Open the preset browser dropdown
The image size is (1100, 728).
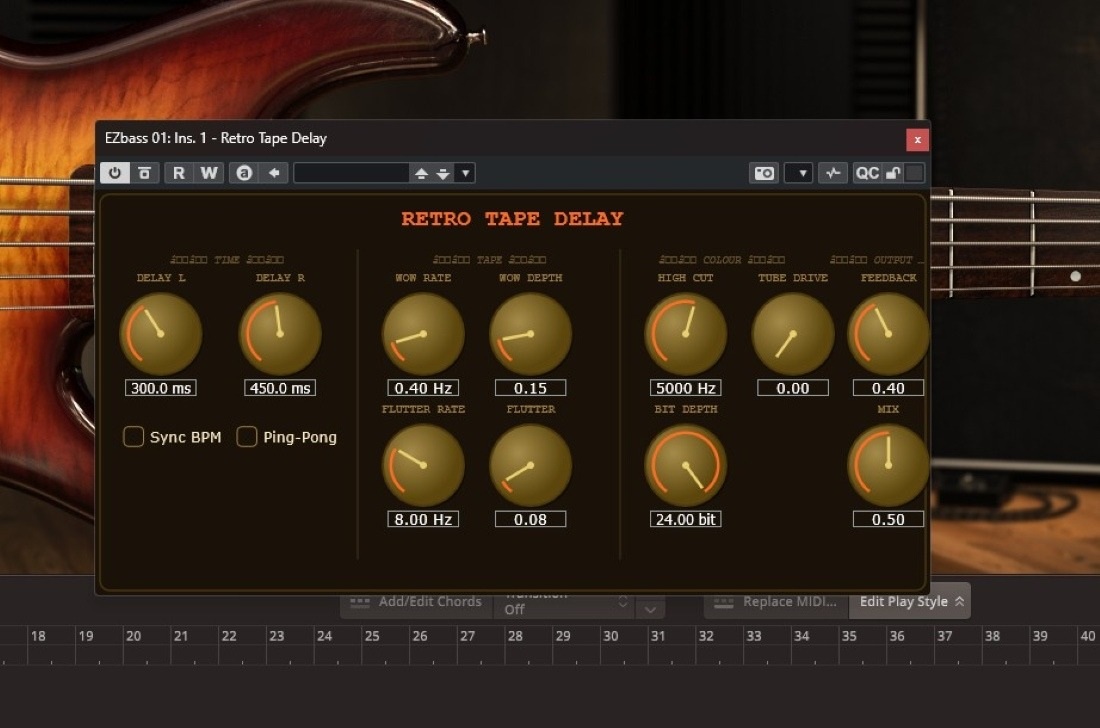pyautogui.click(x=464, y=172)
